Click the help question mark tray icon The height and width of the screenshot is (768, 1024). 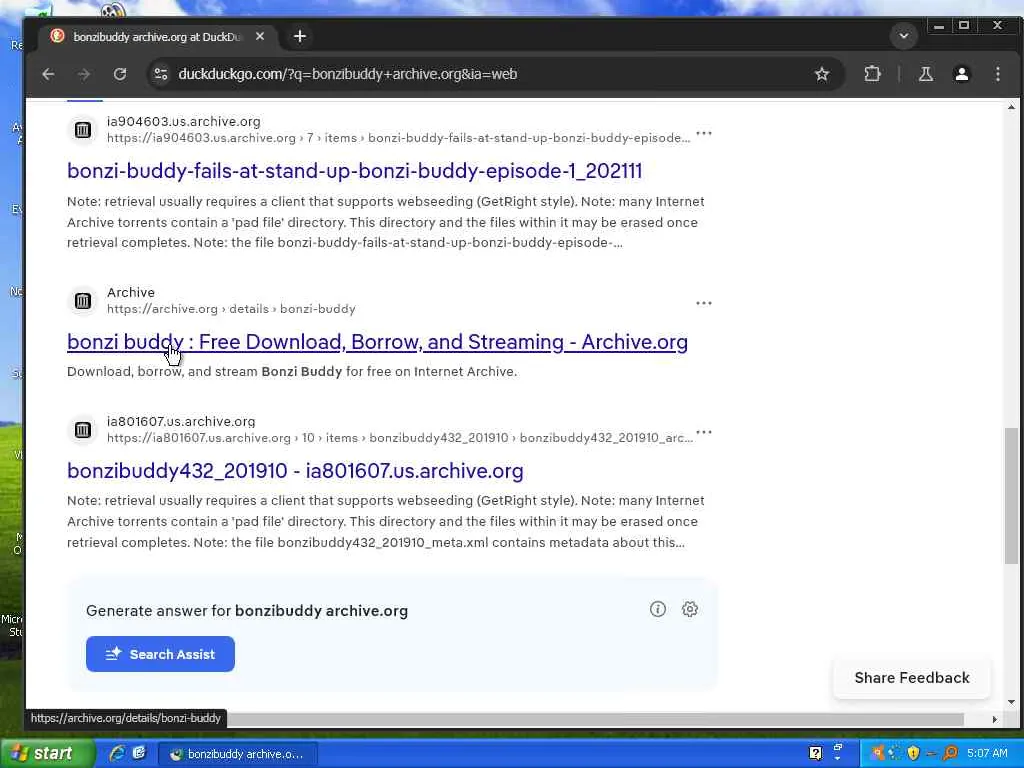point(815,754)
